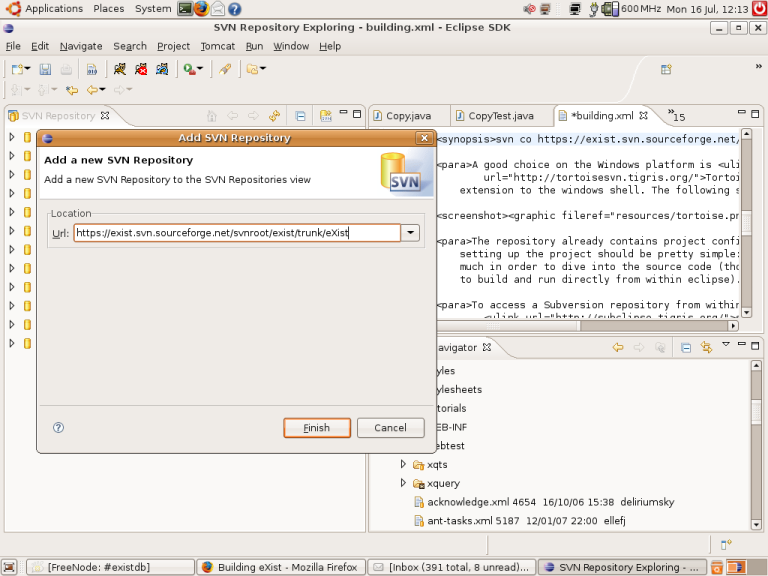Click the help icon in the dialog

(x=58, y=427)
